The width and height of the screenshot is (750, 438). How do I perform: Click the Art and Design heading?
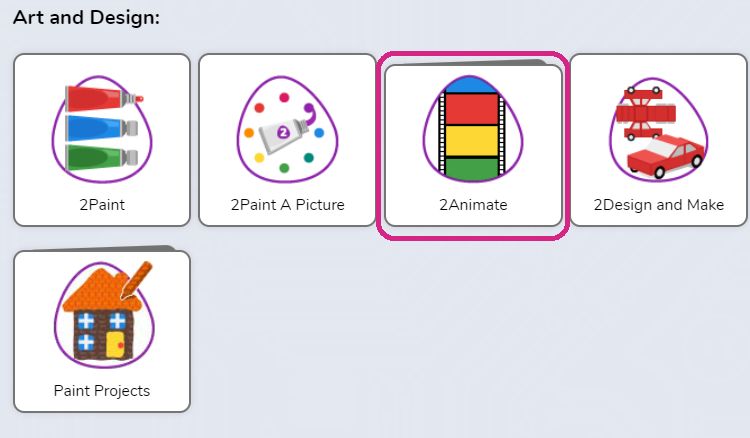pyautogui.click(x=87, y=18)
